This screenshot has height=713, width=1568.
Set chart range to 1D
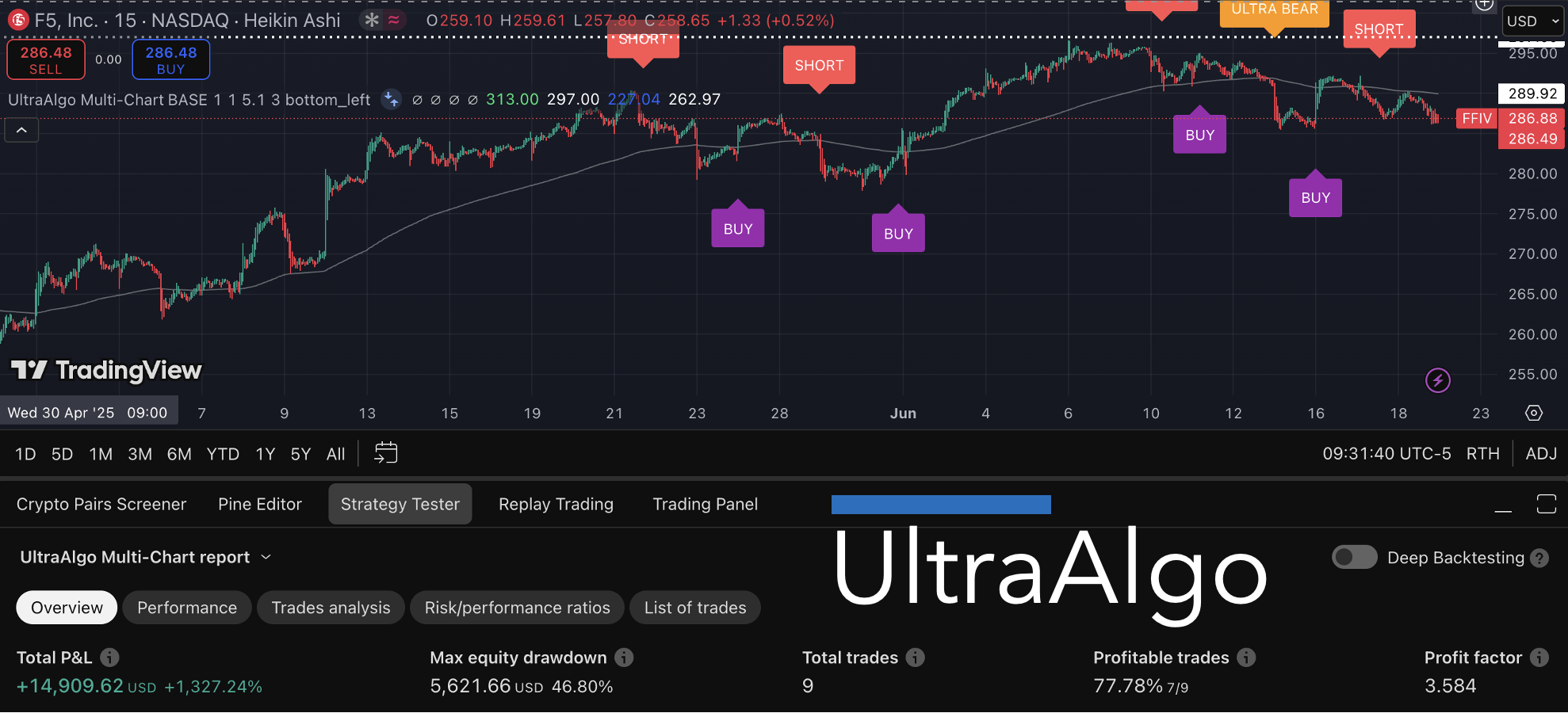25,454
